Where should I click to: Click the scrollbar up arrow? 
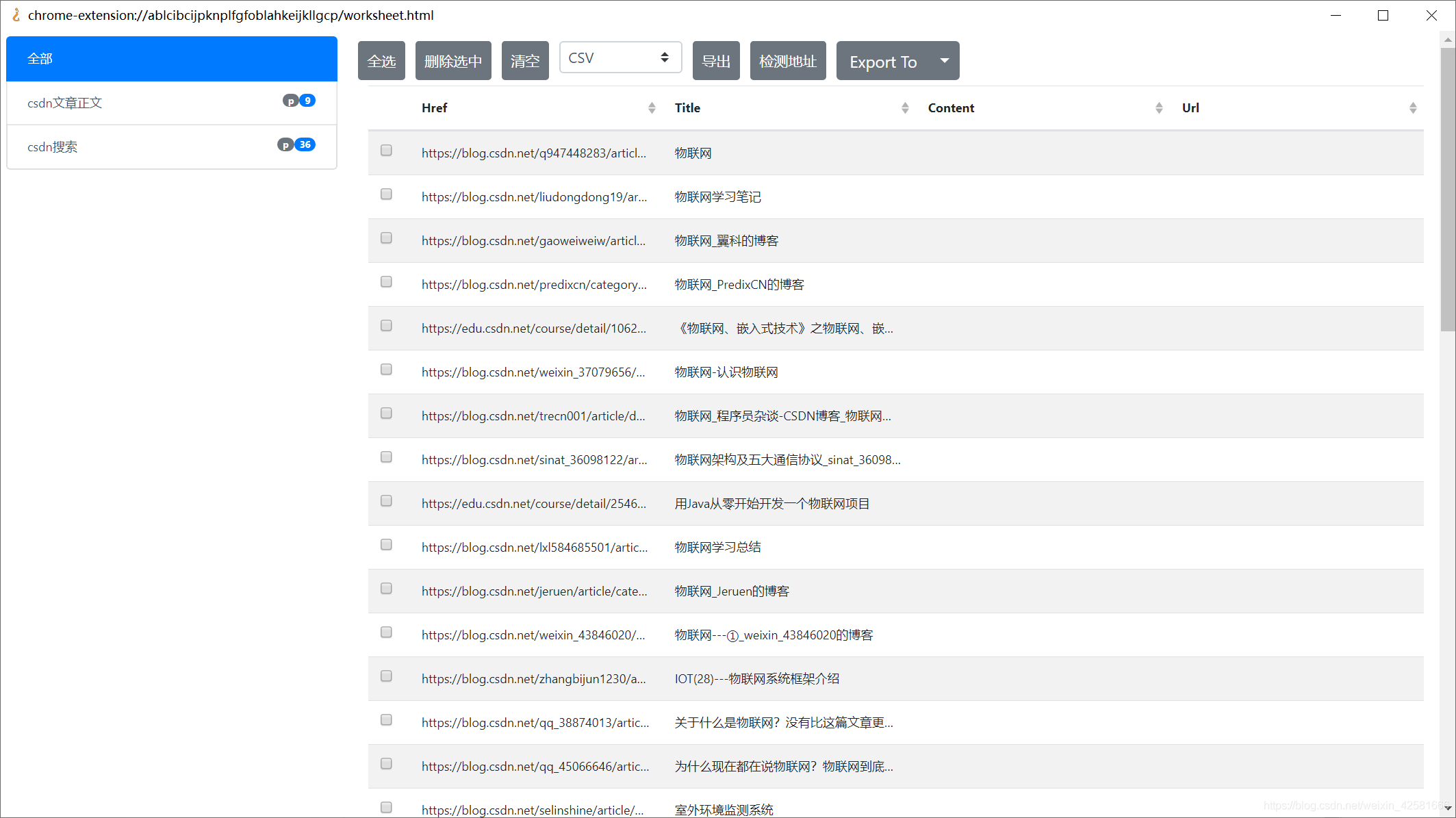[x=1447, y=40]
